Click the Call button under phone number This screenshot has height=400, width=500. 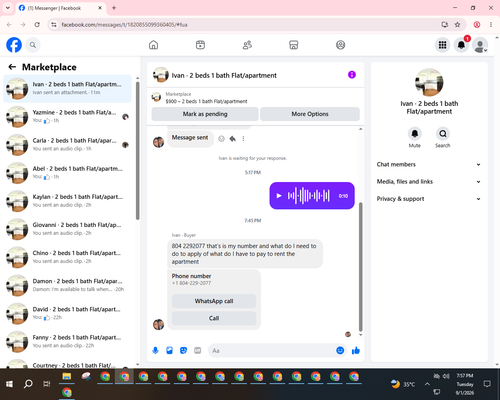click(x=214, y=318)
